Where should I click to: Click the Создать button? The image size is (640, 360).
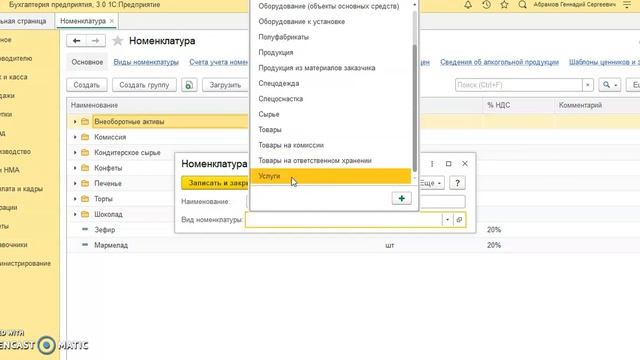click(87, 85)
